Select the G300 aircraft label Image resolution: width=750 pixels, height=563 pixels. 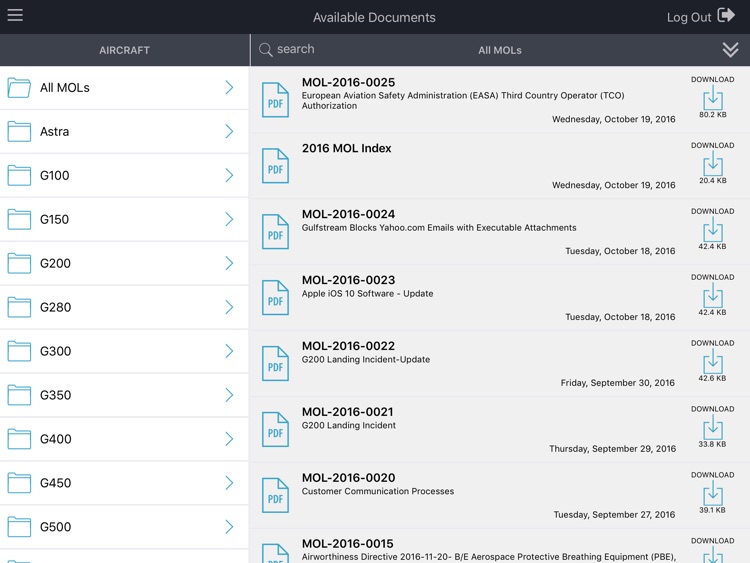[x=55, y=351]
